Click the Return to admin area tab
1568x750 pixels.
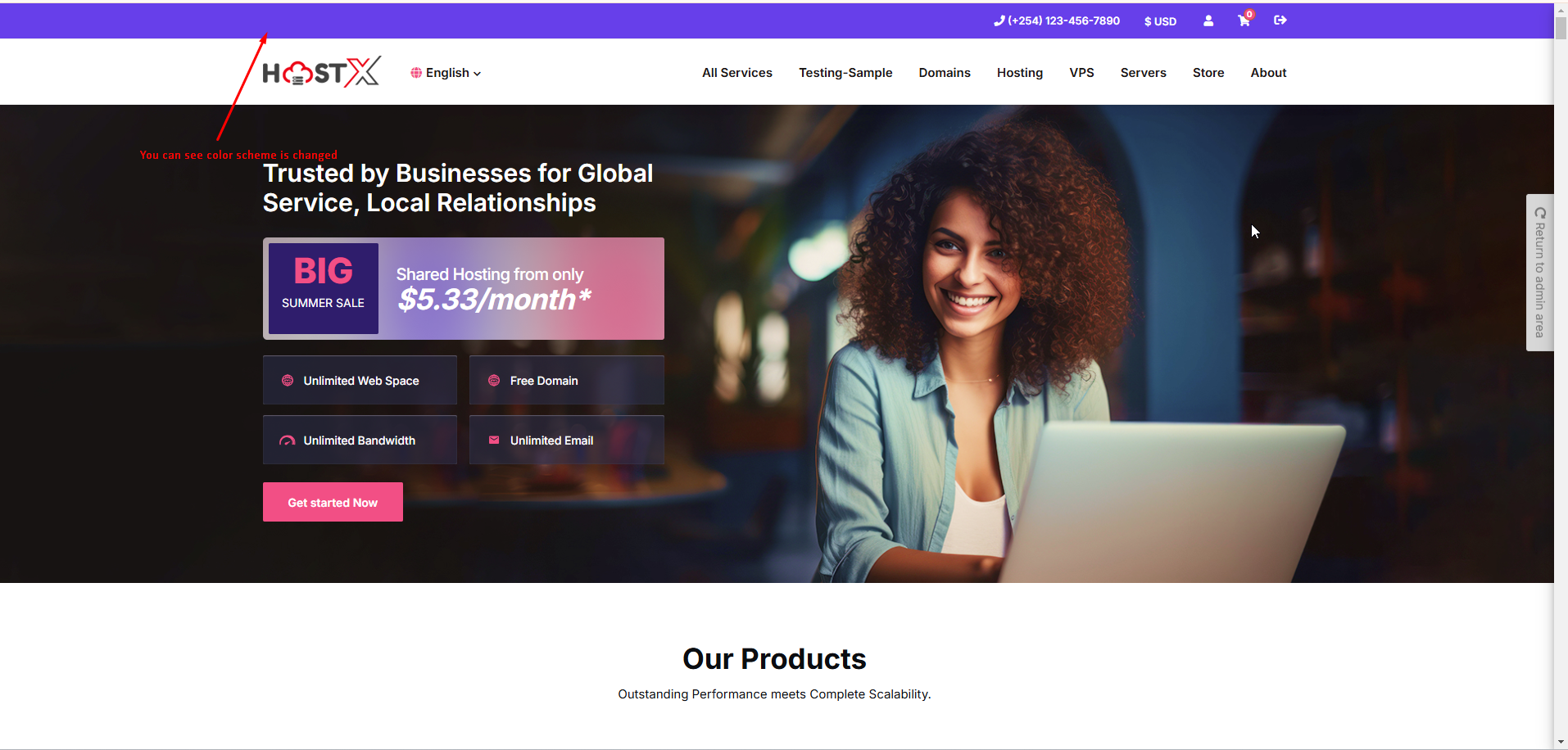(1540, 273)
